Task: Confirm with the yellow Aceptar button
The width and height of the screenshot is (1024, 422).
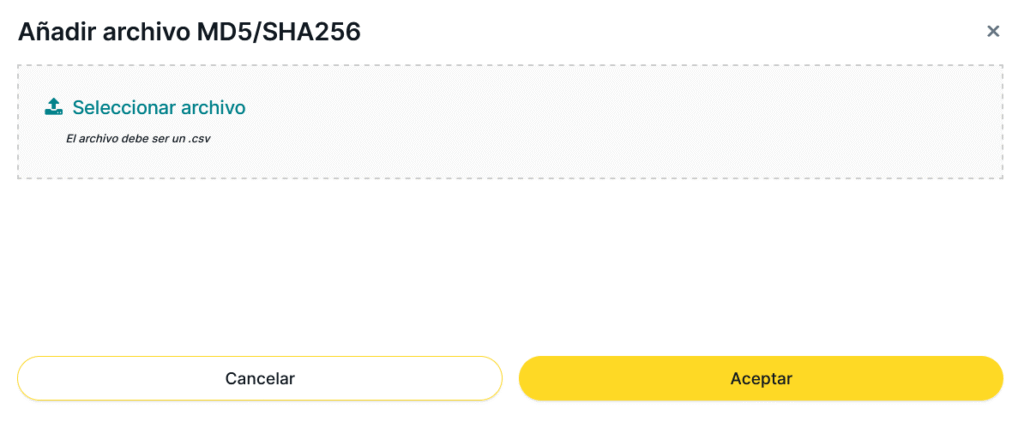Action: (760, 379)
